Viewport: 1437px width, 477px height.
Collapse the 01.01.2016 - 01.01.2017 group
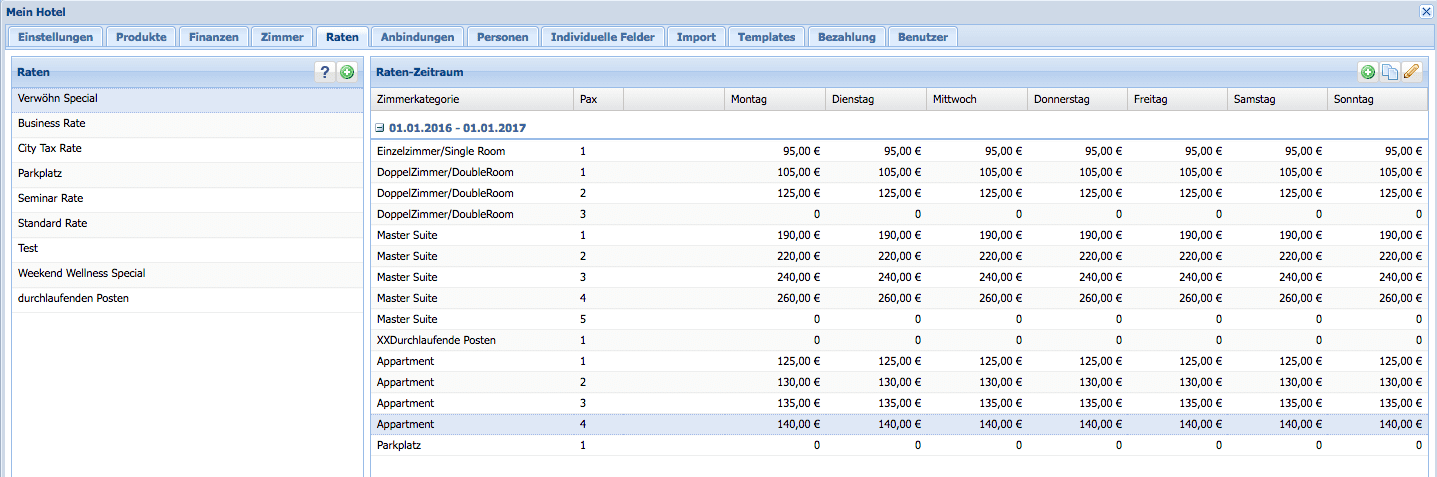pos(381,128)
